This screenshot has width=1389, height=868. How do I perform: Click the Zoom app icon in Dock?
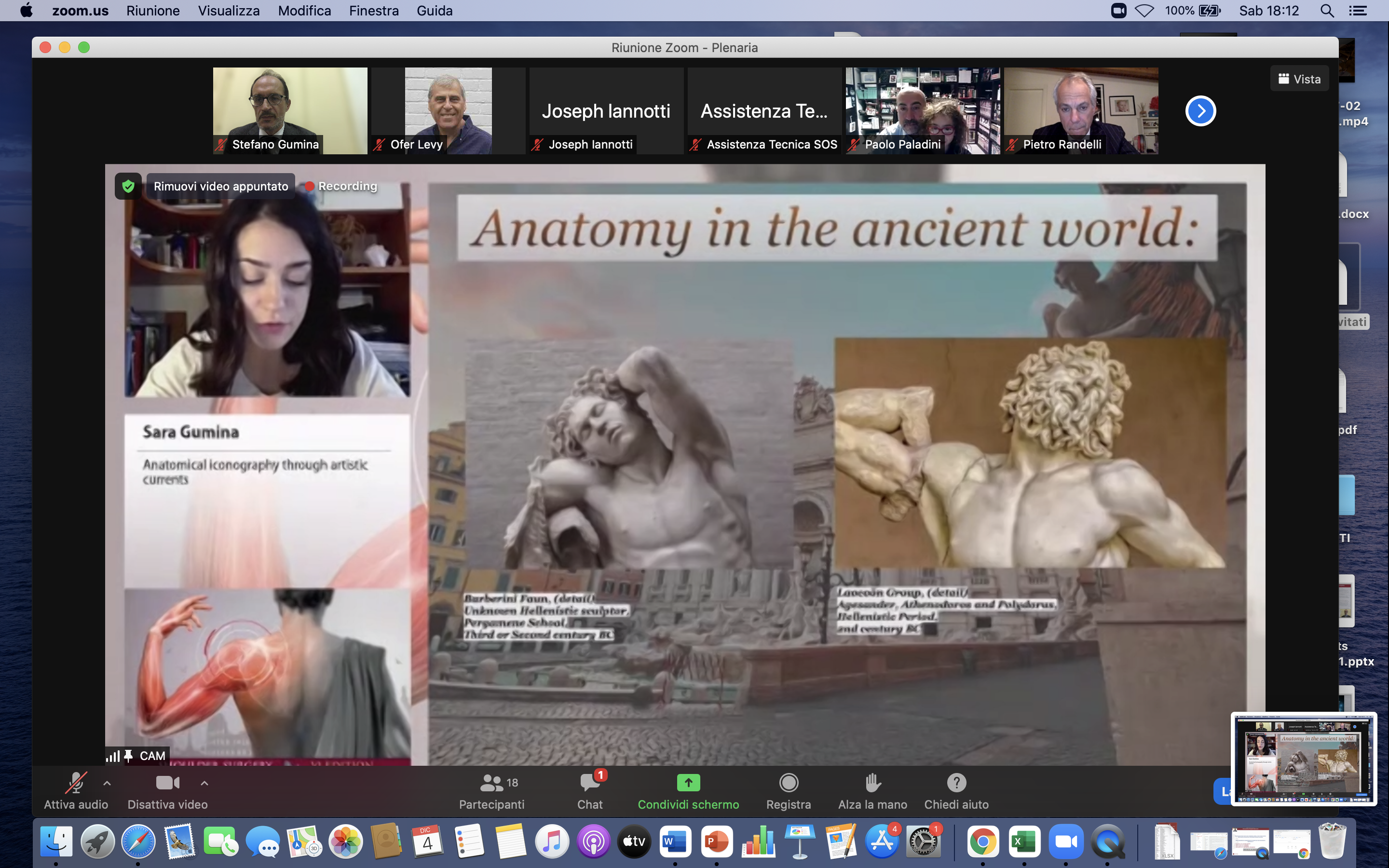coord(1066,841)
